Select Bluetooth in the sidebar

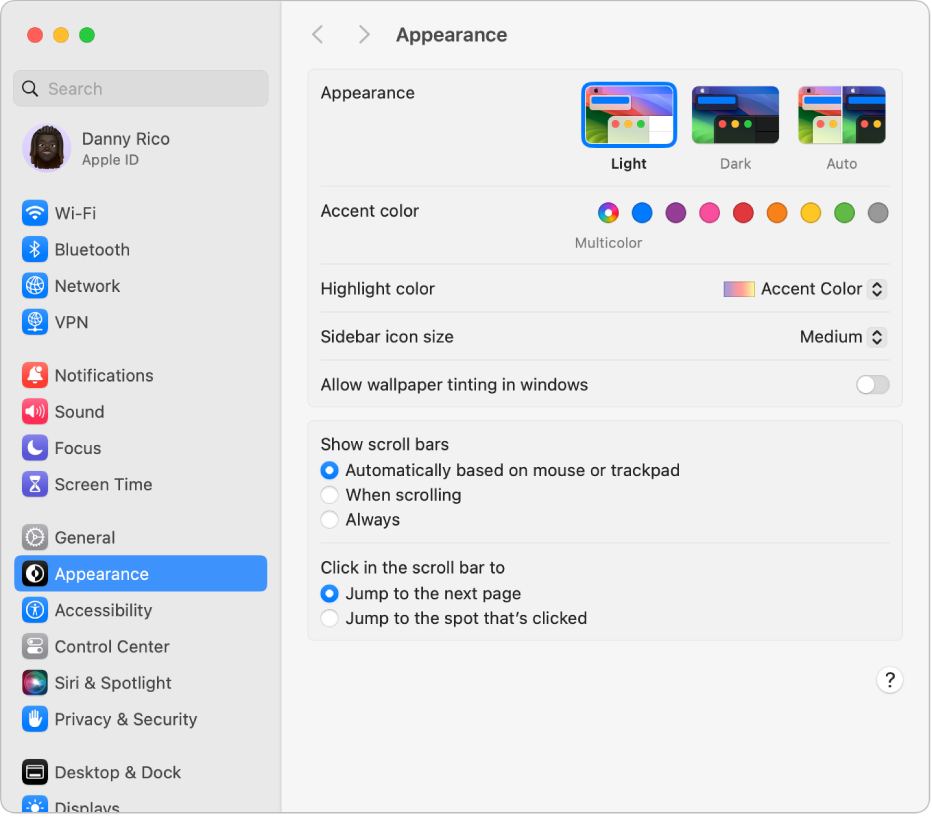click(x=90, y=249)
